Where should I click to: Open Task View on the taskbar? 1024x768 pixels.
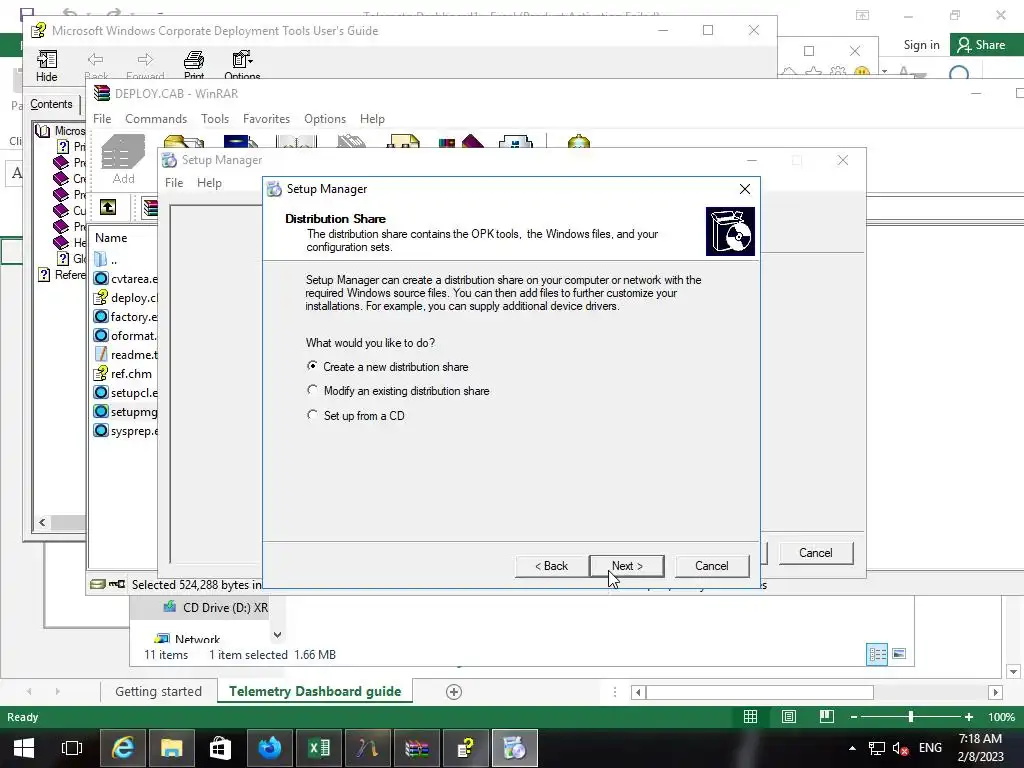pyautogui.click(x=71, y=748)
